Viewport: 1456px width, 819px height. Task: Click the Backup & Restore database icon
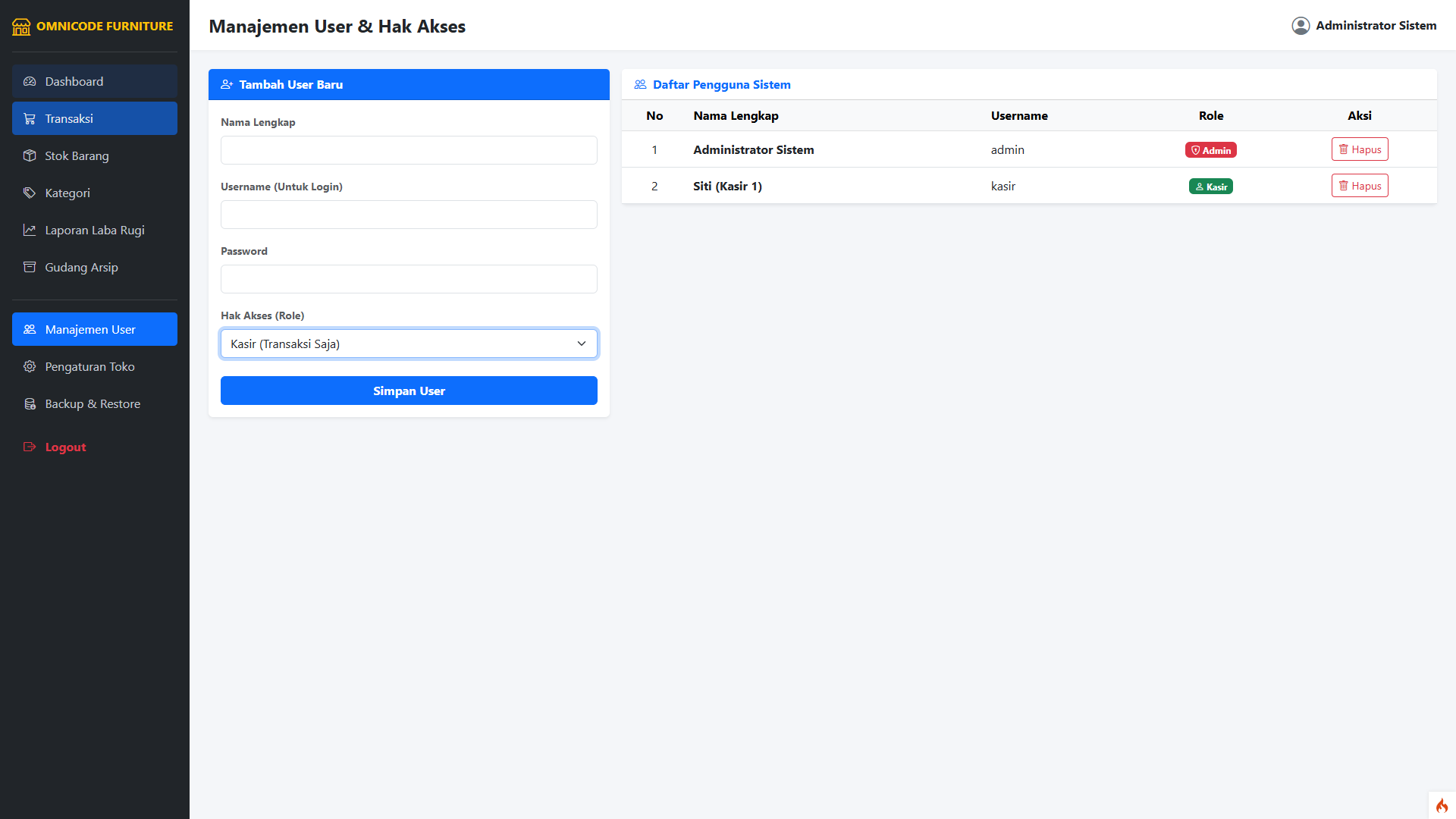point(30,403)
